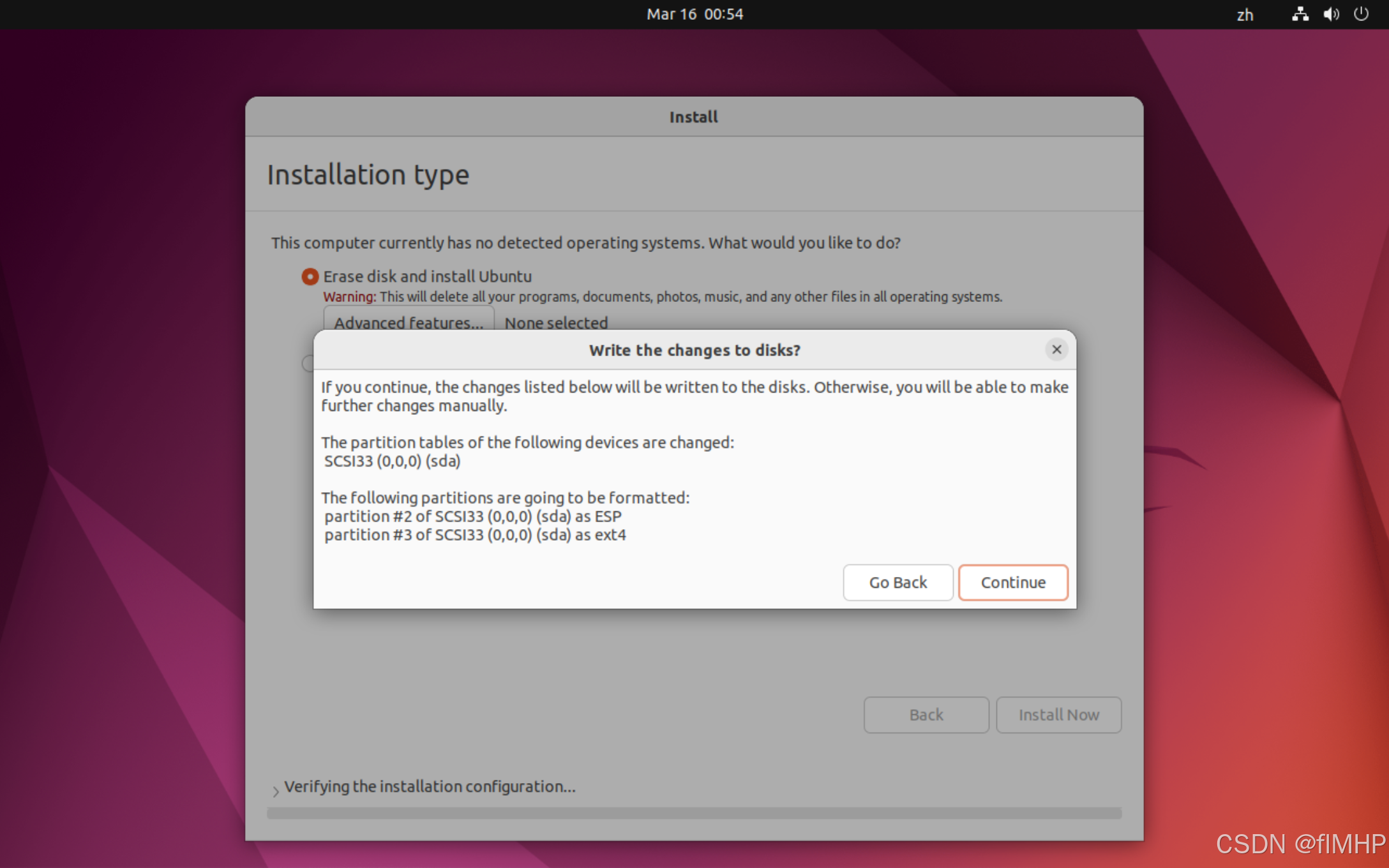
Task: Click the Install window title bar
Action: coord(694,117)
